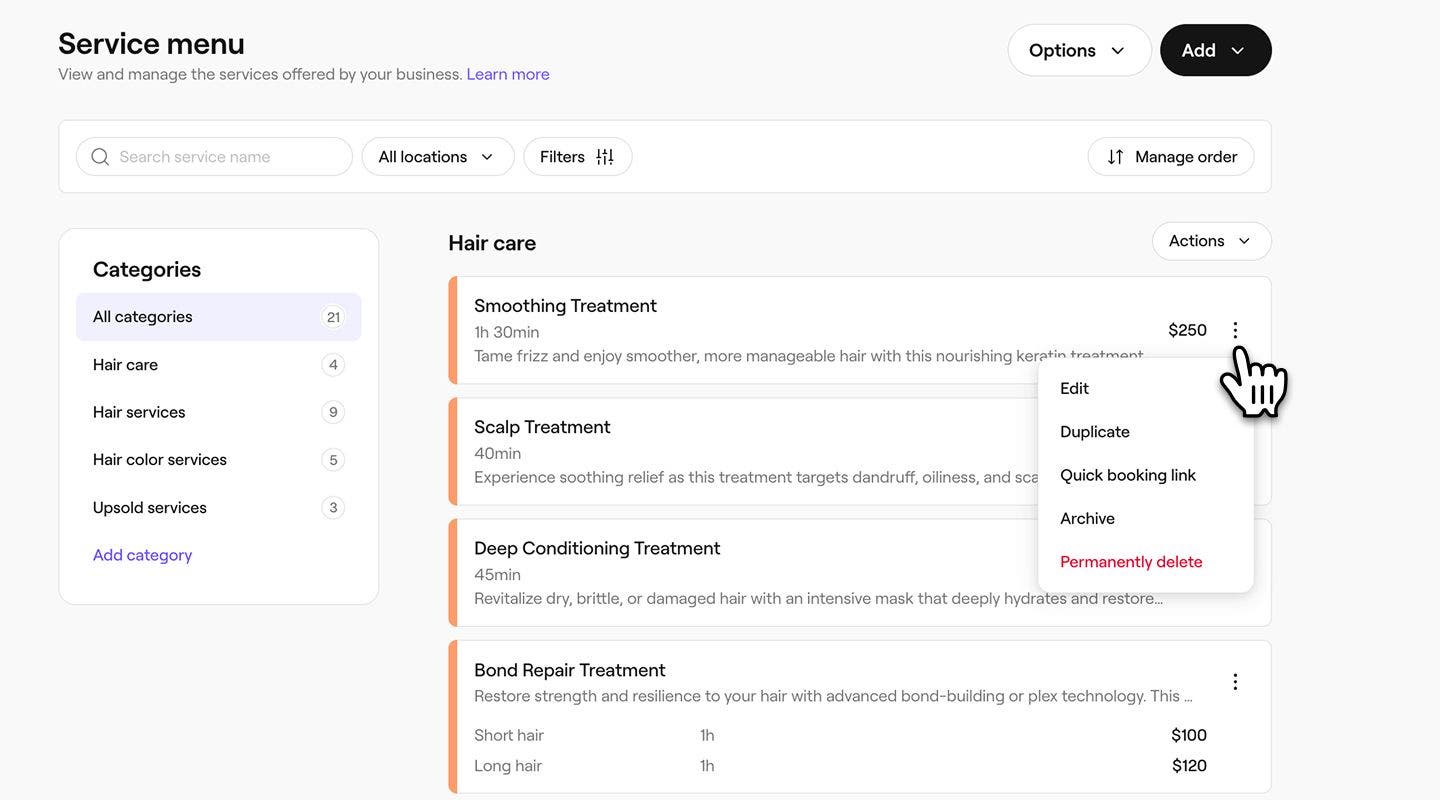Image resolution: width=1440 pixels, height=800 pixels.
Task: Select the Hair color services category
Action: [x=160, y=460]
